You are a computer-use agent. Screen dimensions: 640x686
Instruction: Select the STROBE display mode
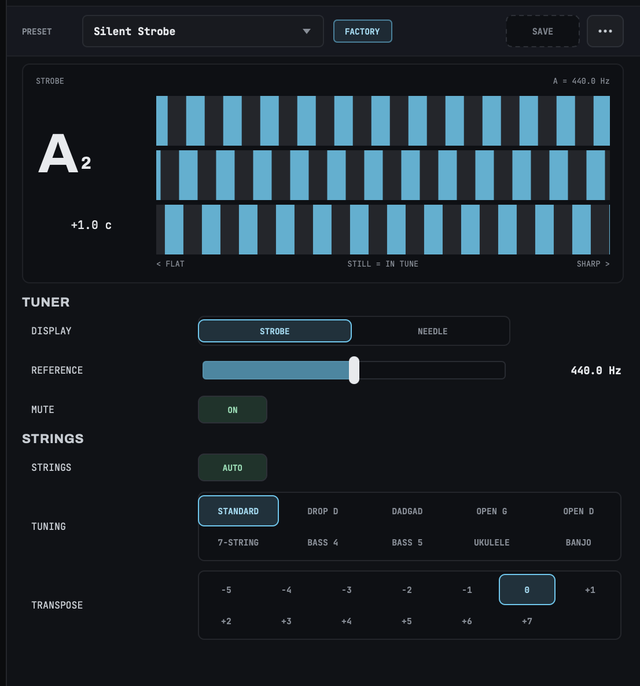pos(275,331)
